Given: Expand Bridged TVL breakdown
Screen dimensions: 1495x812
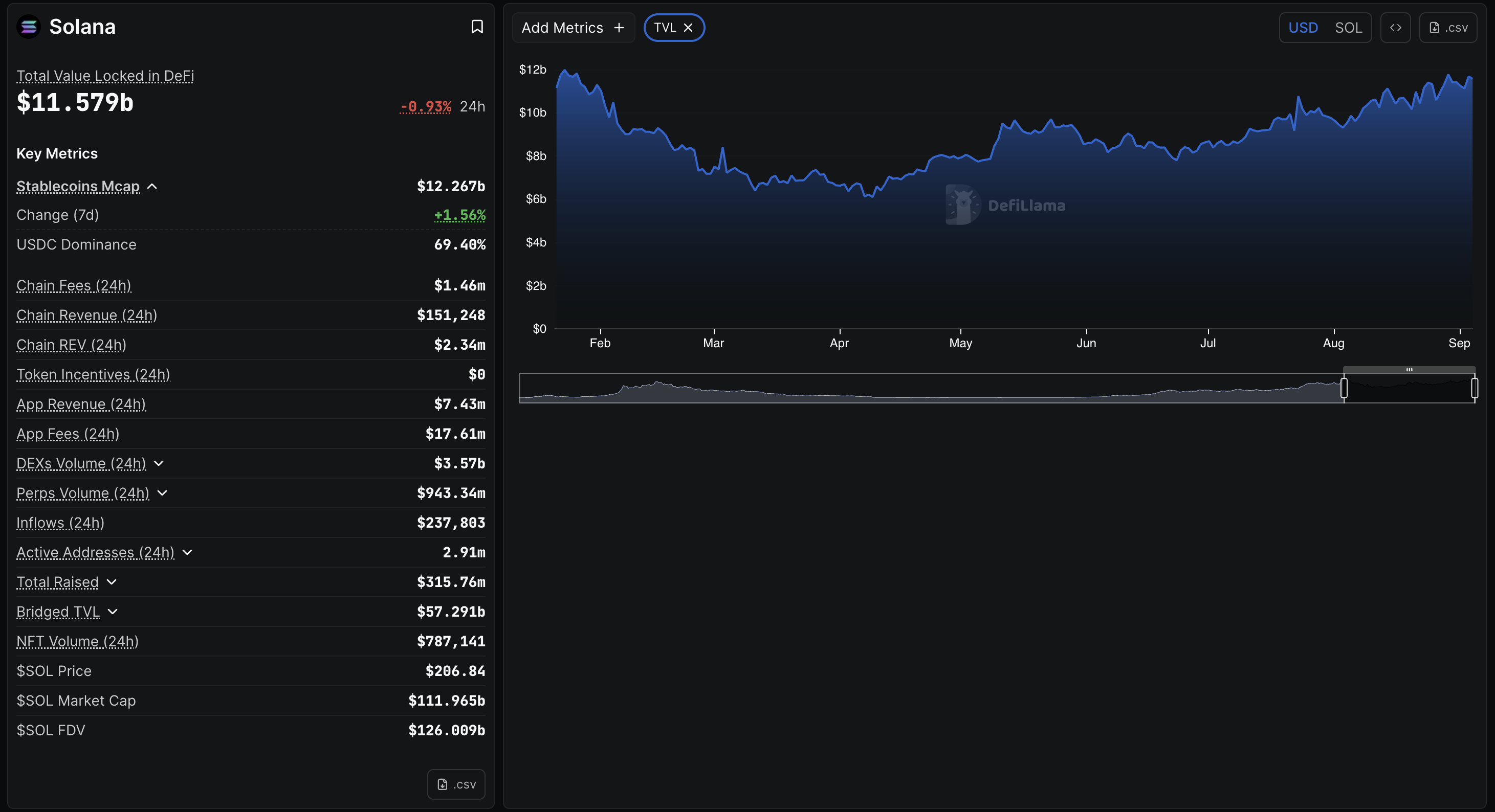Looking at the screenshot, I should pyautogui.click(x=113, y=612).
